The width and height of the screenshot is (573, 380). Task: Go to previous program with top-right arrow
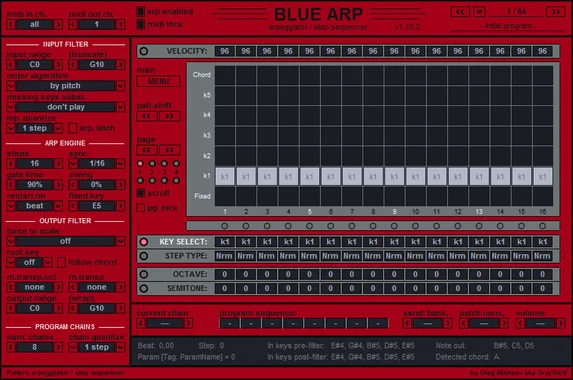(x=460, y=12)
